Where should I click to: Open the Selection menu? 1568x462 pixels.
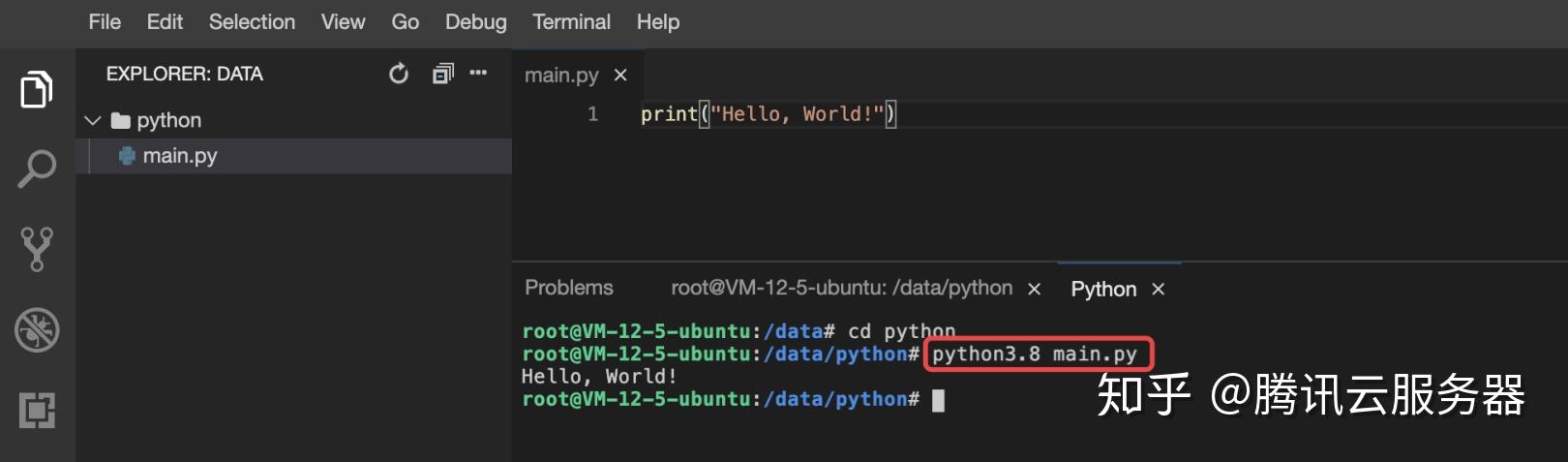(252, 21)
